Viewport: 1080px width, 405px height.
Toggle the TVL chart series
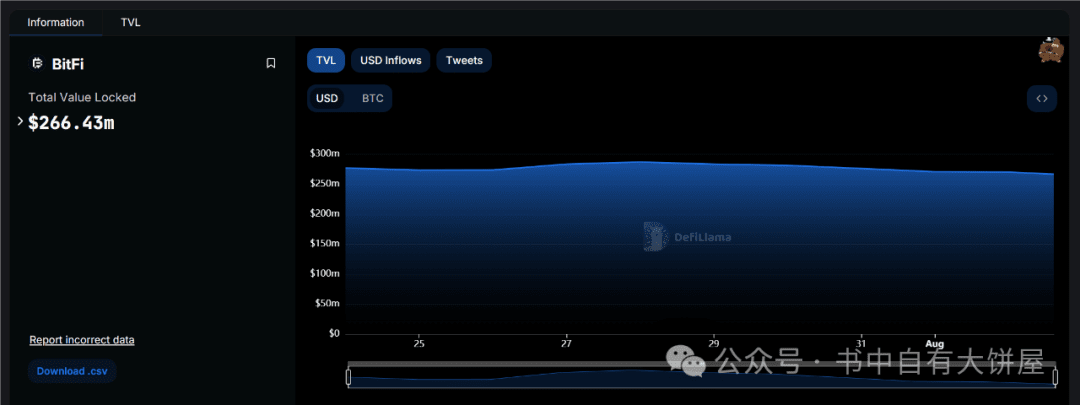[x=326, y=61]
